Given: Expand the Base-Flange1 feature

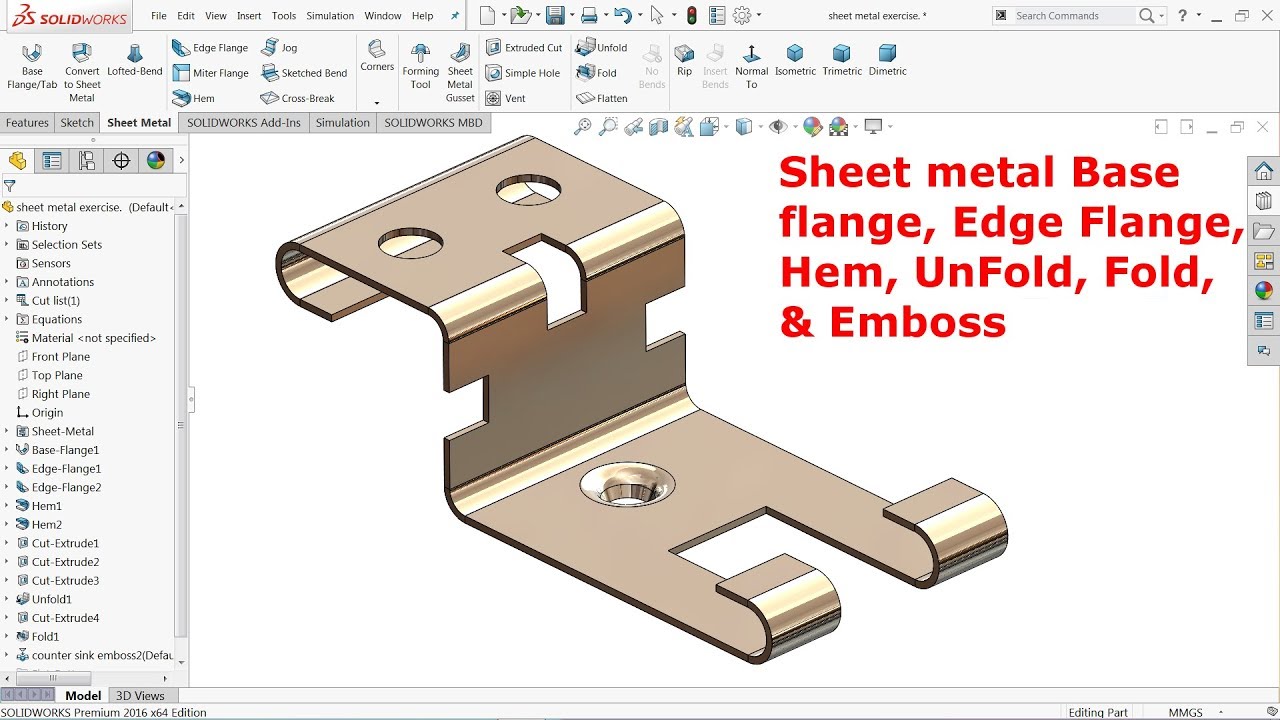Looking at the screenshot, I should [7, 450].
